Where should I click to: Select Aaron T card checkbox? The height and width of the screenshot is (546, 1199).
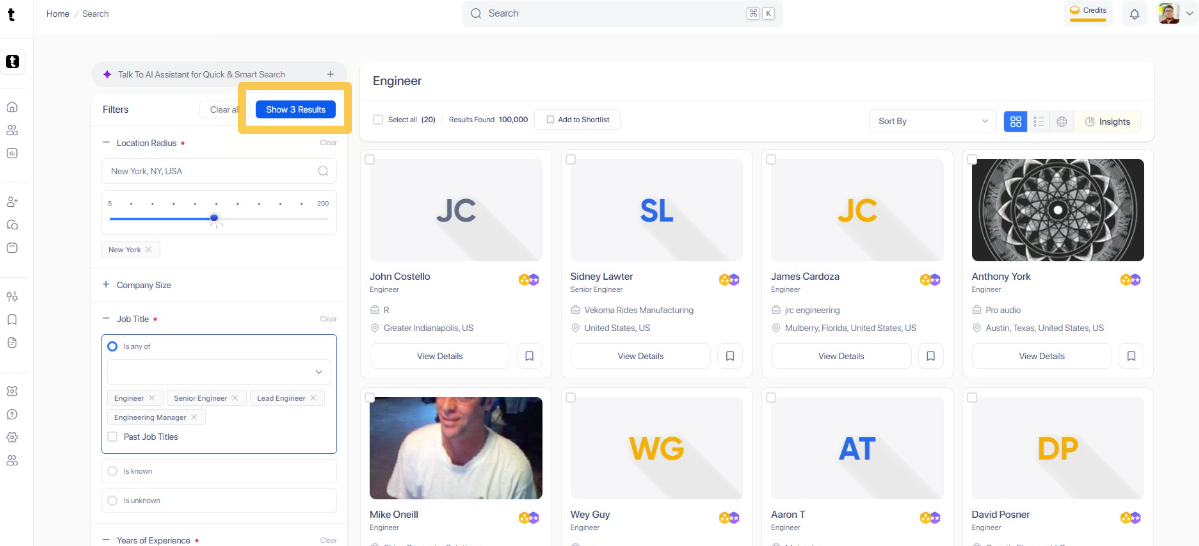coord(771,398)
